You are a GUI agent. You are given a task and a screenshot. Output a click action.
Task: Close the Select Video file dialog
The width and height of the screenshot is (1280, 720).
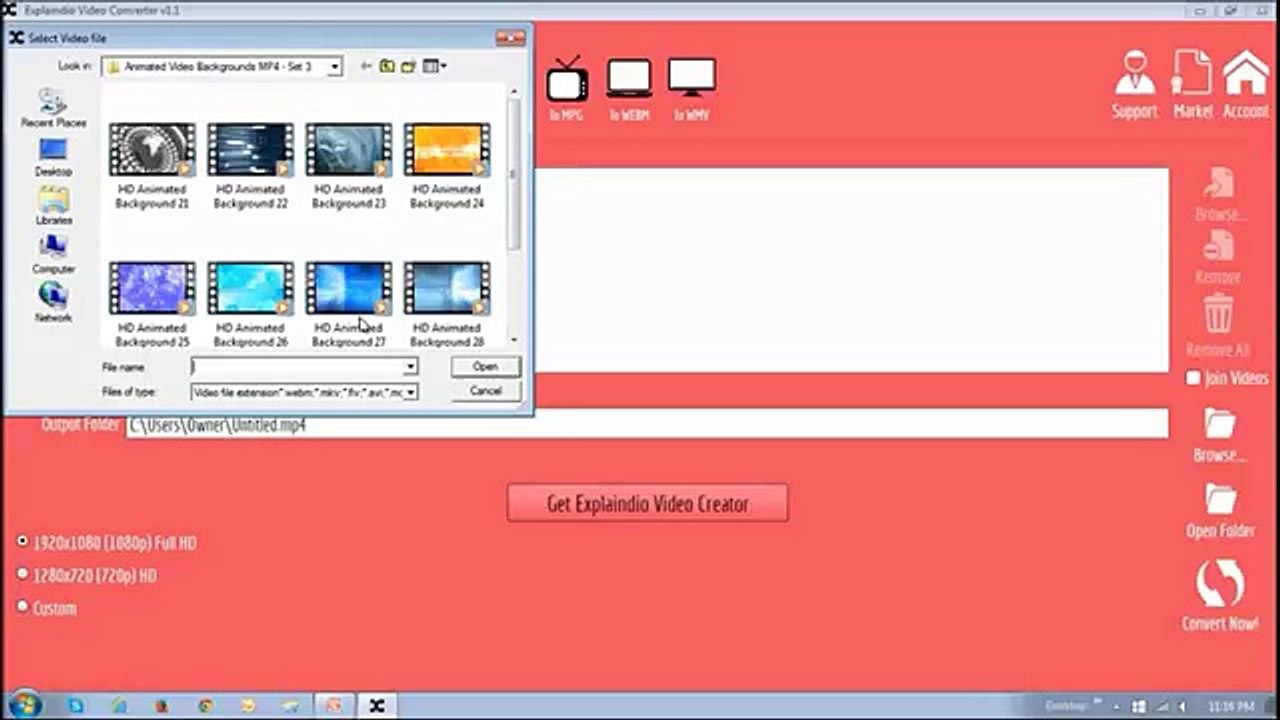[x=510, y=38]
